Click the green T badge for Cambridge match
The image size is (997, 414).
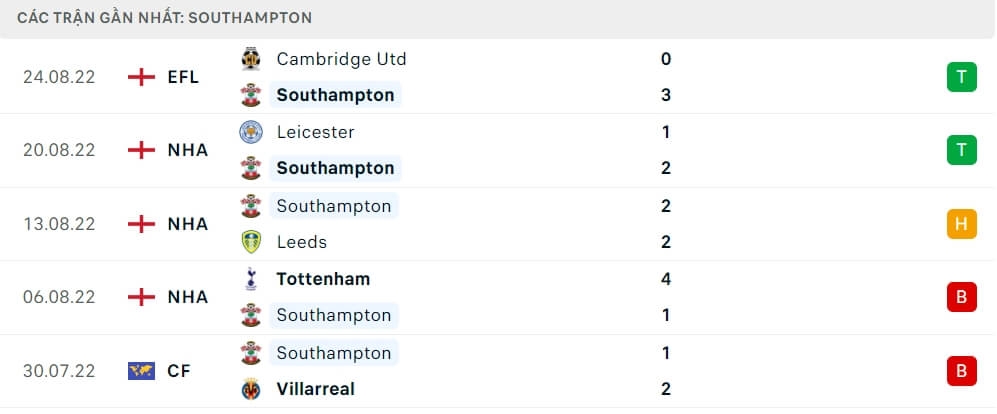pyautogui.click(x=961, y=77)
